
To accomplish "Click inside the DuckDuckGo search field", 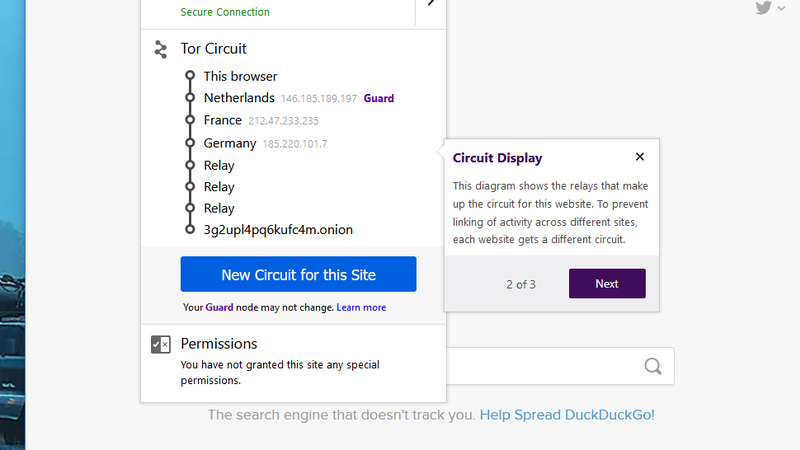I will tap(541, 366).
